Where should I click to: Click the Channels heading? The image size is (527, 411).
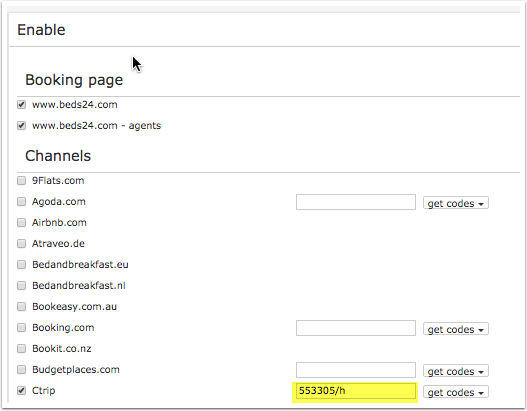tap(58, 156)
